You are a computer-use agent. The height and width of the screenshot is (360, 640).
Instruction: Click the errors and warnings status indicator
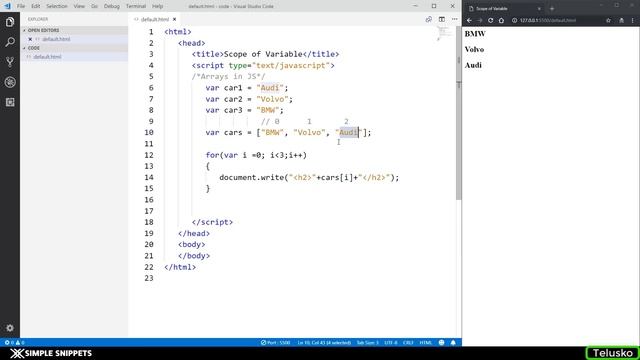14,342
